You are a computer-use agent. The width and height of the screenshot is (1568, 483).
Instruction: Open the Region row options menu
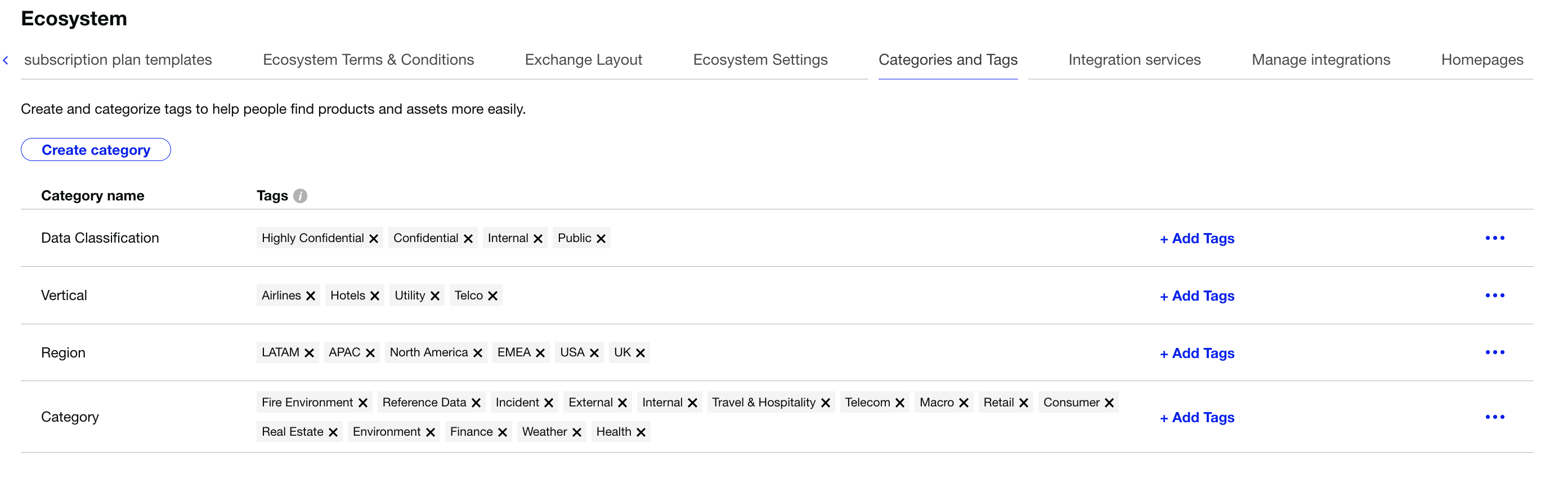click(x=1494, y=352)
